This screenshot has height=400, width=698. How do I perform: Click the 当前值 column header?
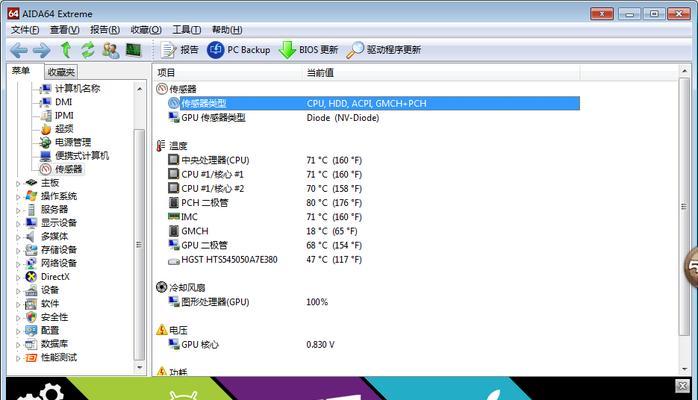click(442, 73)
